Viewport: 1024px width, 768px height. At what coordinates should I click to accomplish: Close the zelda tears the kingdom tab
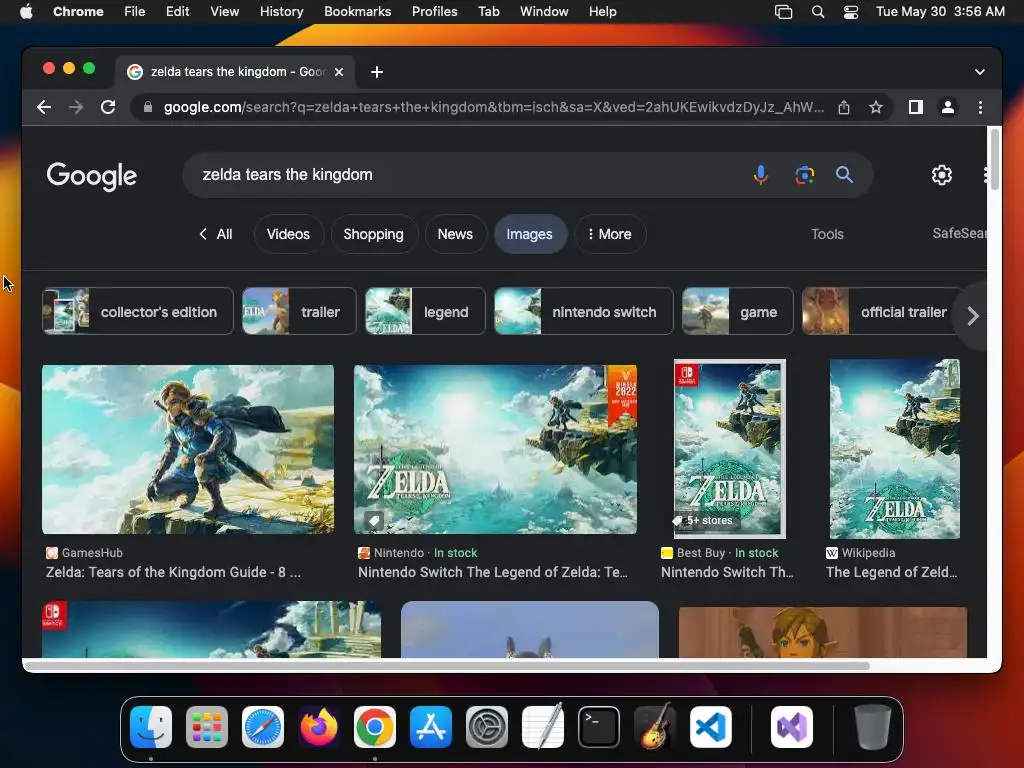(x=339, y=72)
